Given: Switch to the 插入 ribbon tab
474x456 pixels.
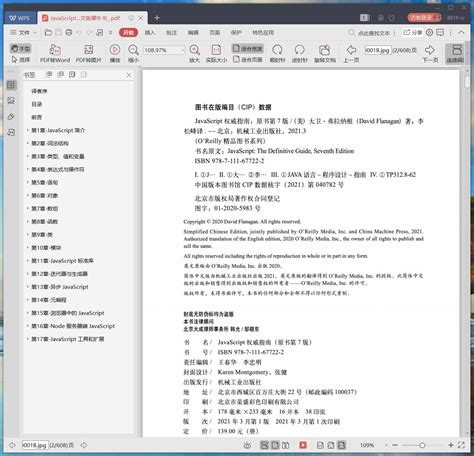Looking at the screenshot, I should (x=150, y=32).
